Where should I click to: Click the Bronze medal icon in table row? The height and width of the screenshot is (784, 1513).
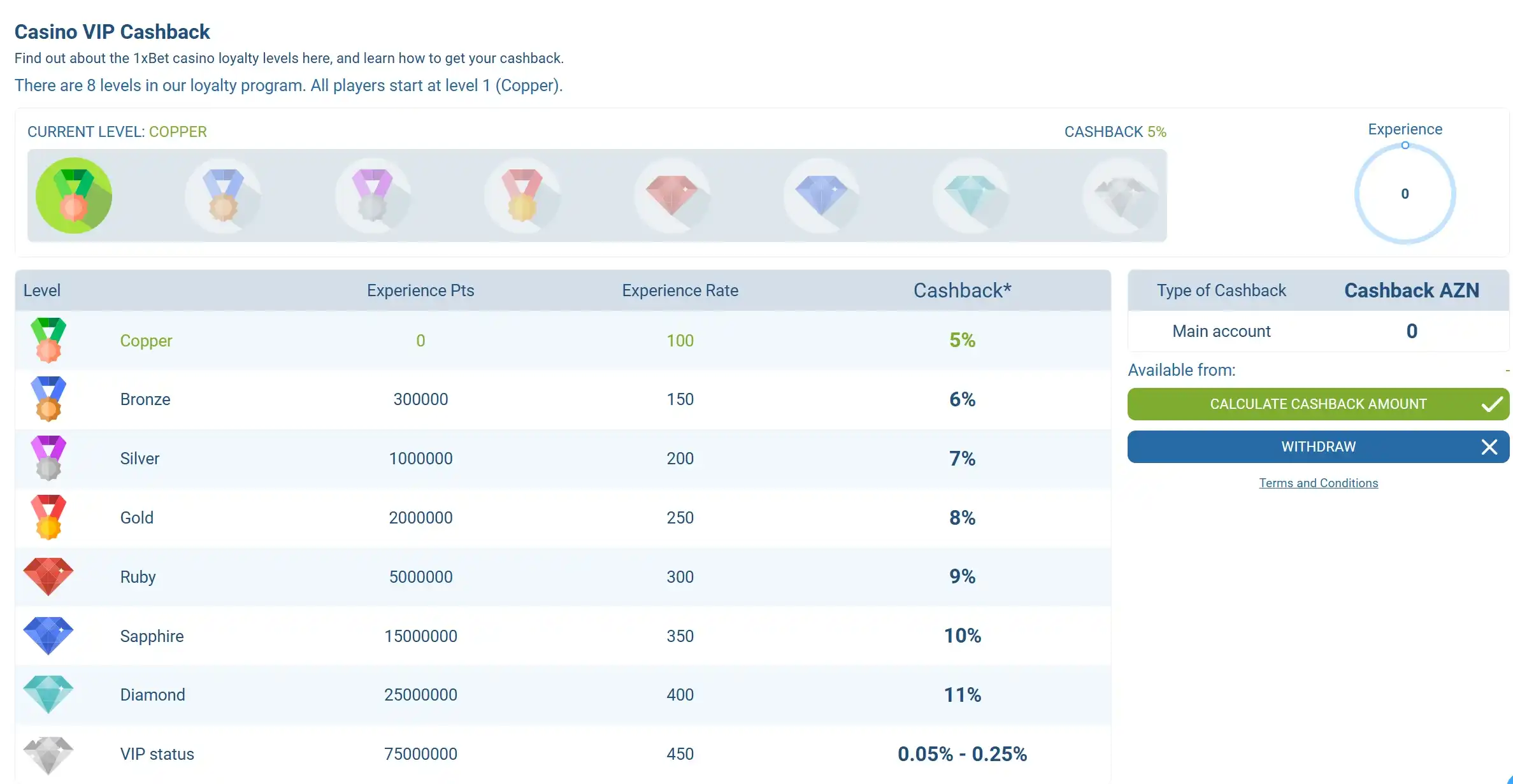(48, 399)
